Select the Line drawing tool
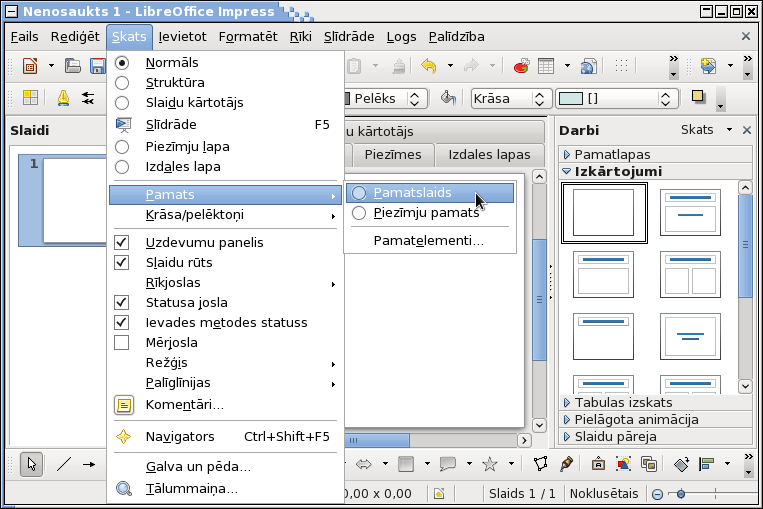Image resolution: width=763 pixels, height=509 pixels. click(64, 464)
